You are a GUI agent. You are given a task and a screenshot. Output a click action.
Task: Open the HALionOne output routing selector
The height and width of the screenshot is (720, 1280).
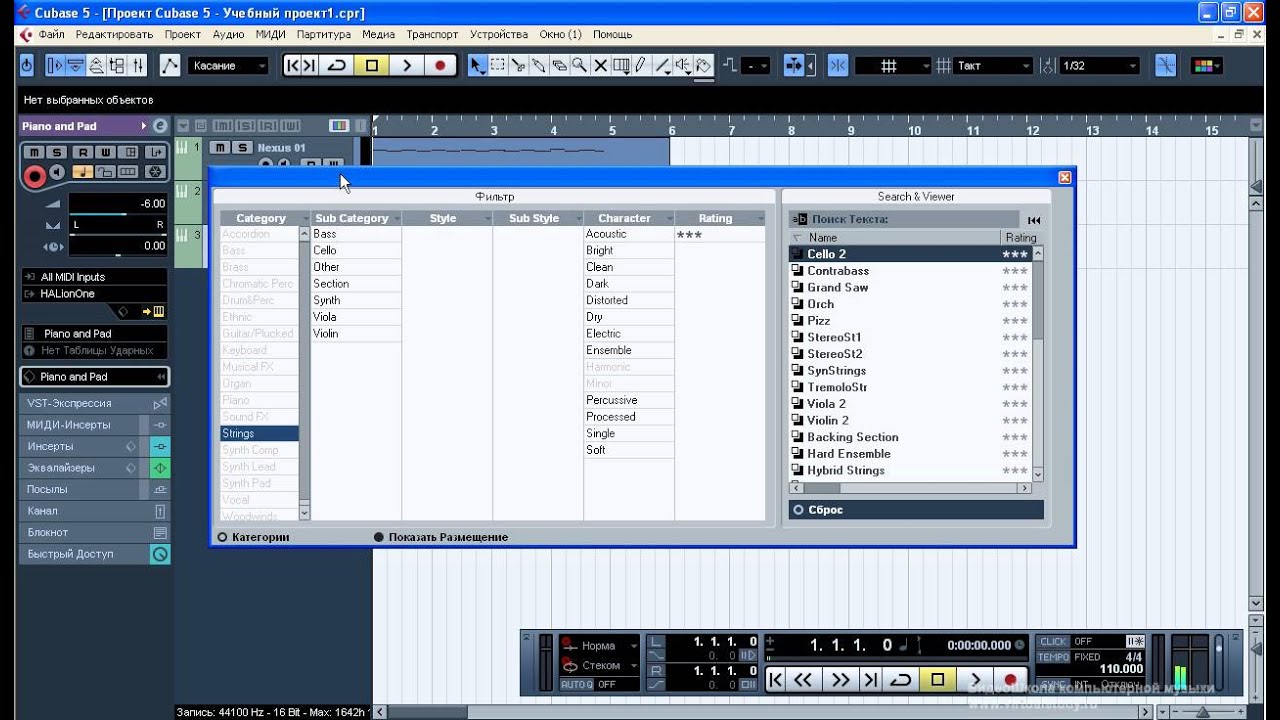point(94,294)
